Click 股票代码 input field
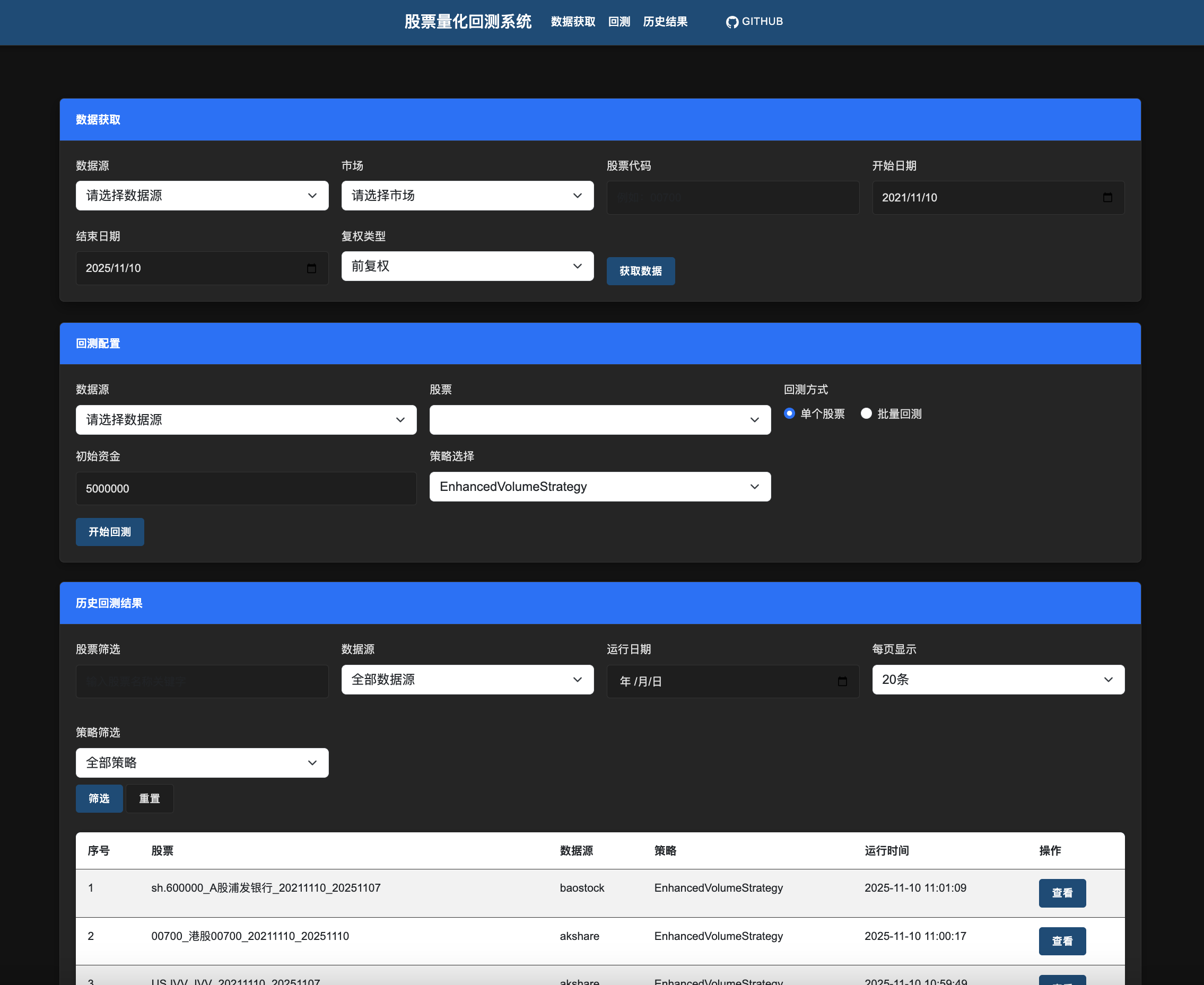Image resolution: width=1204 pixels, height=985 pixels. 732,198
